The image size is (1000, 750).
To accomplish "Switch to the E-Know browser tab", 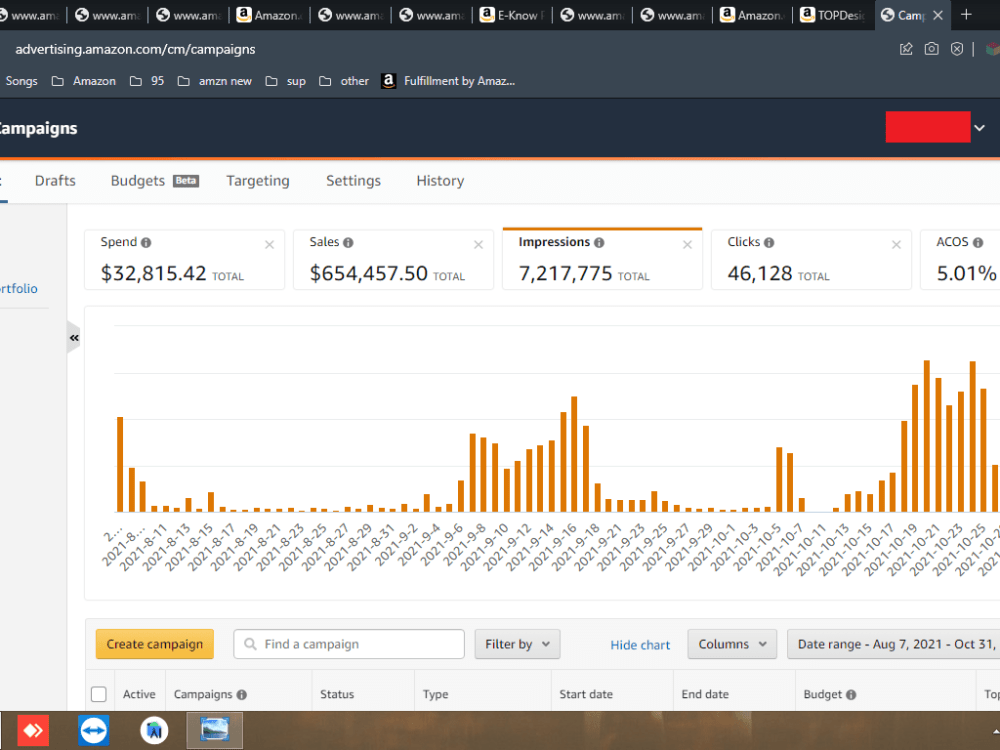I will [511, 15].
